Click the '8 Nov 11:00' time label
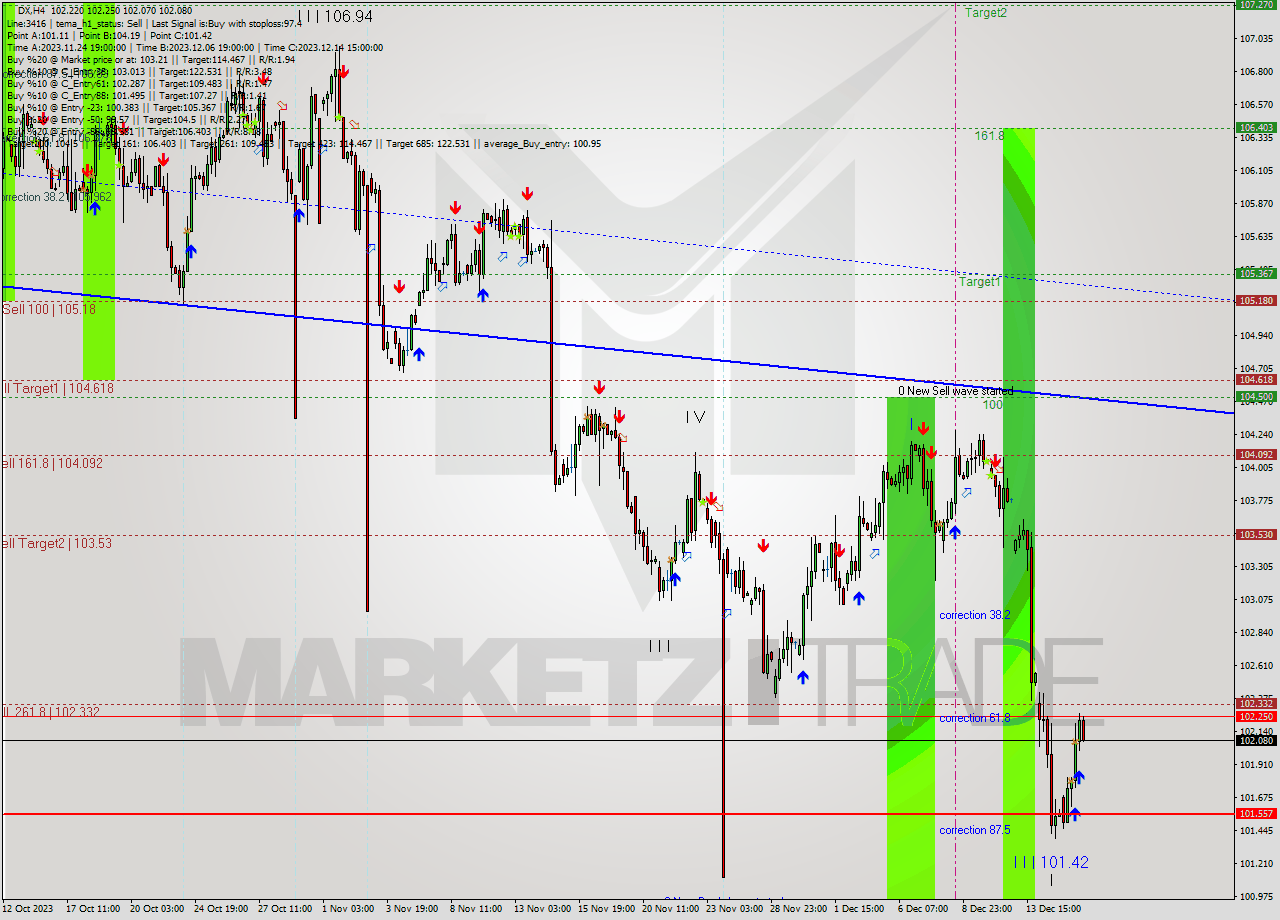 [476, 909]
